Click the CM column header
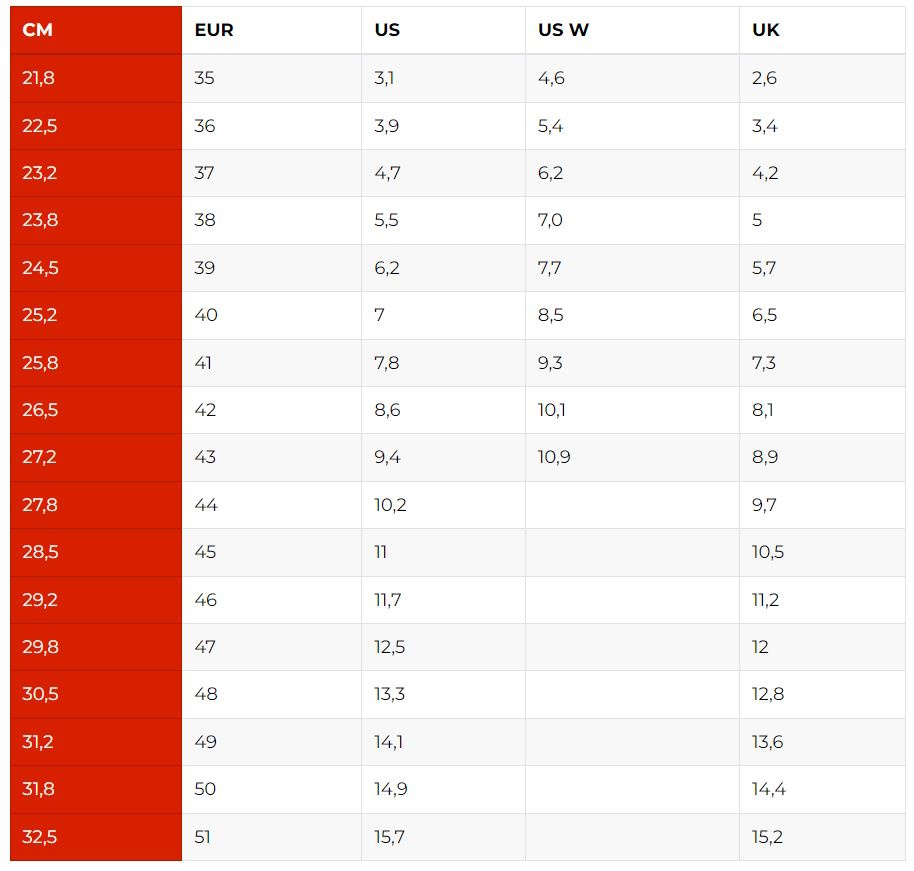914x871 pixels. tap(96, 30)
